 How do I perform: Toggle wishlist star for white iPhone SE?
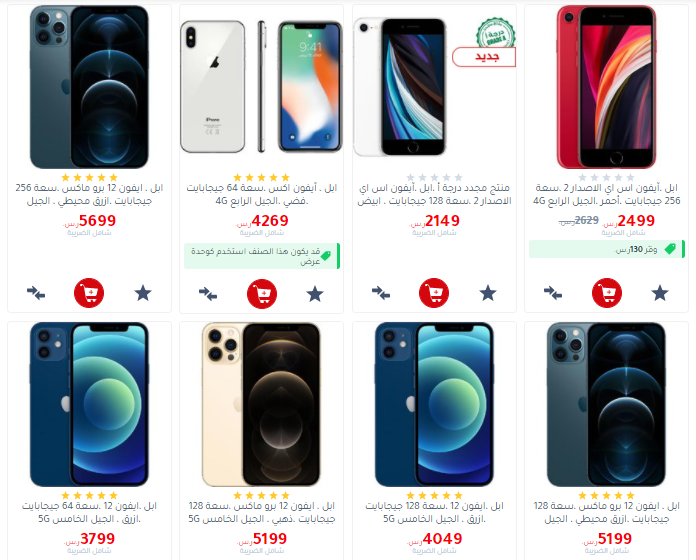488,293
